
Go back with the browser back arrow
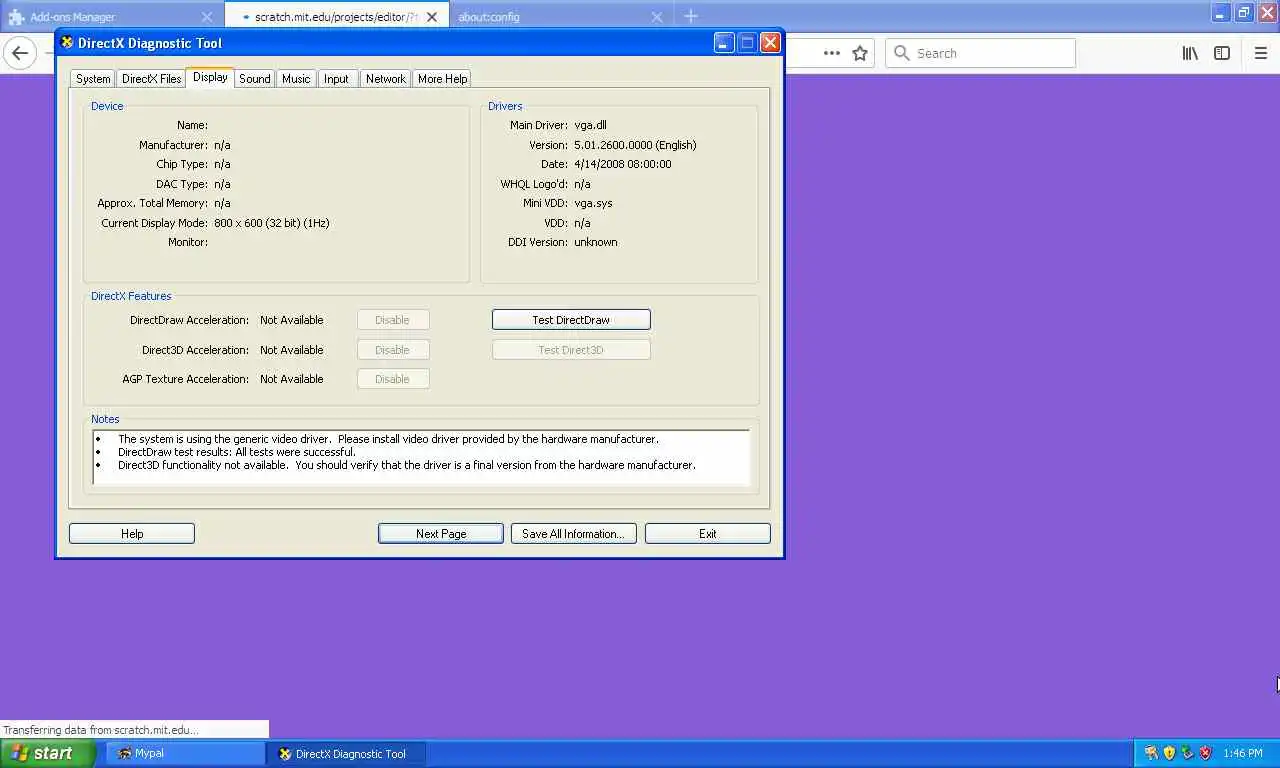20,53
